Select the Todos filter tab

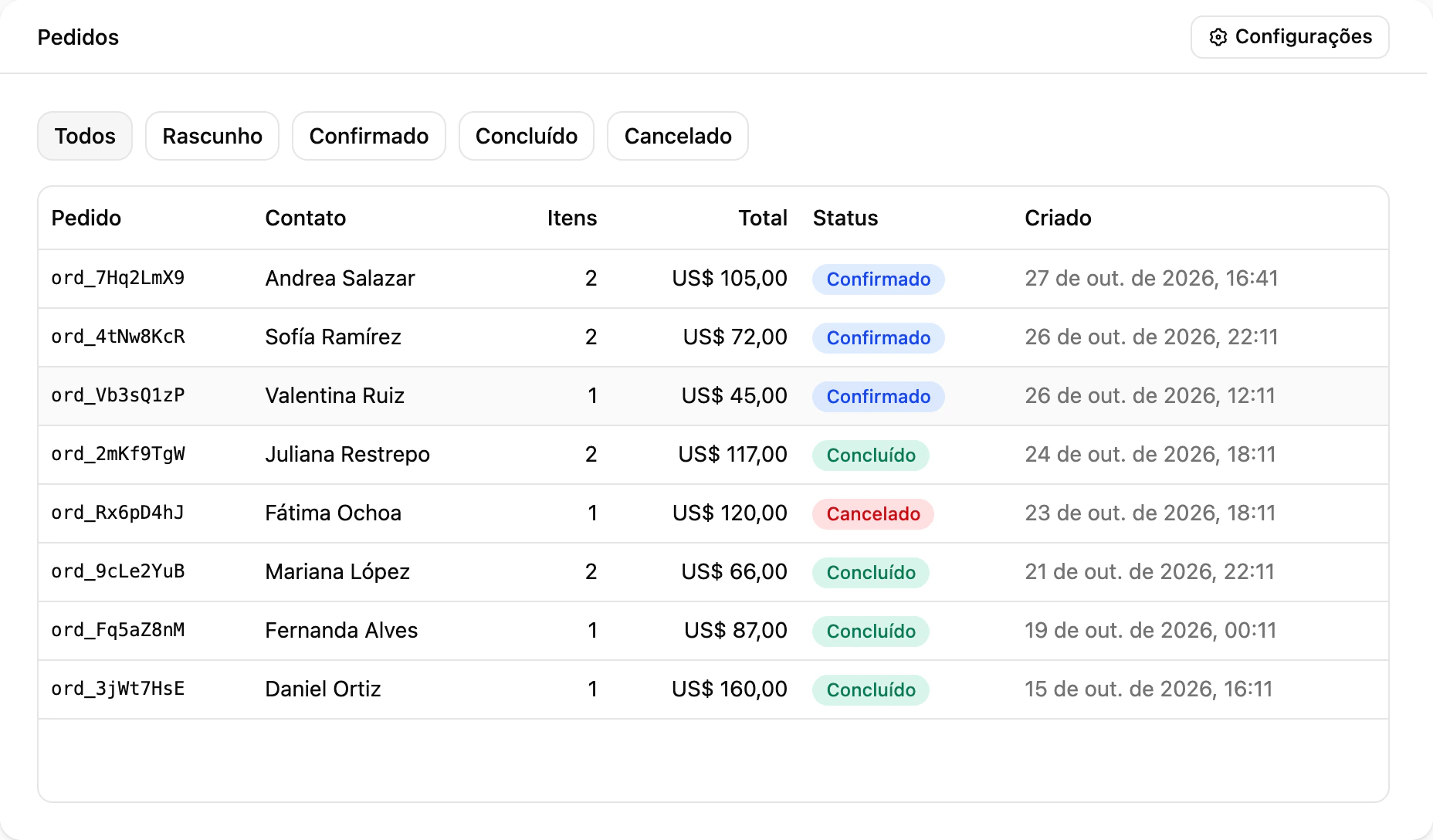(x=85, y=136)
